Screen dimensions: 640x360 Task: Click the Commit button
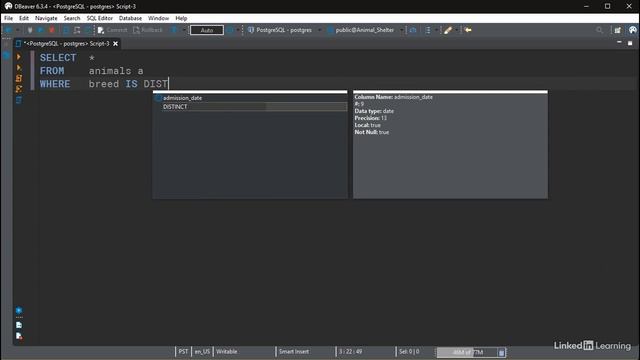(113, 30)
